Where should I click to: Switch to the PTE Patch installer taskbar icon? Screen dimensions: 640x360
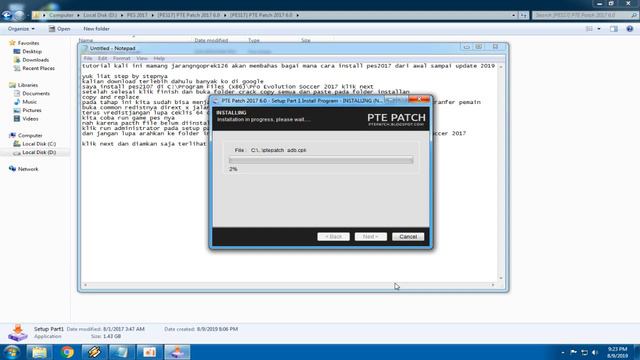[177, 352]
